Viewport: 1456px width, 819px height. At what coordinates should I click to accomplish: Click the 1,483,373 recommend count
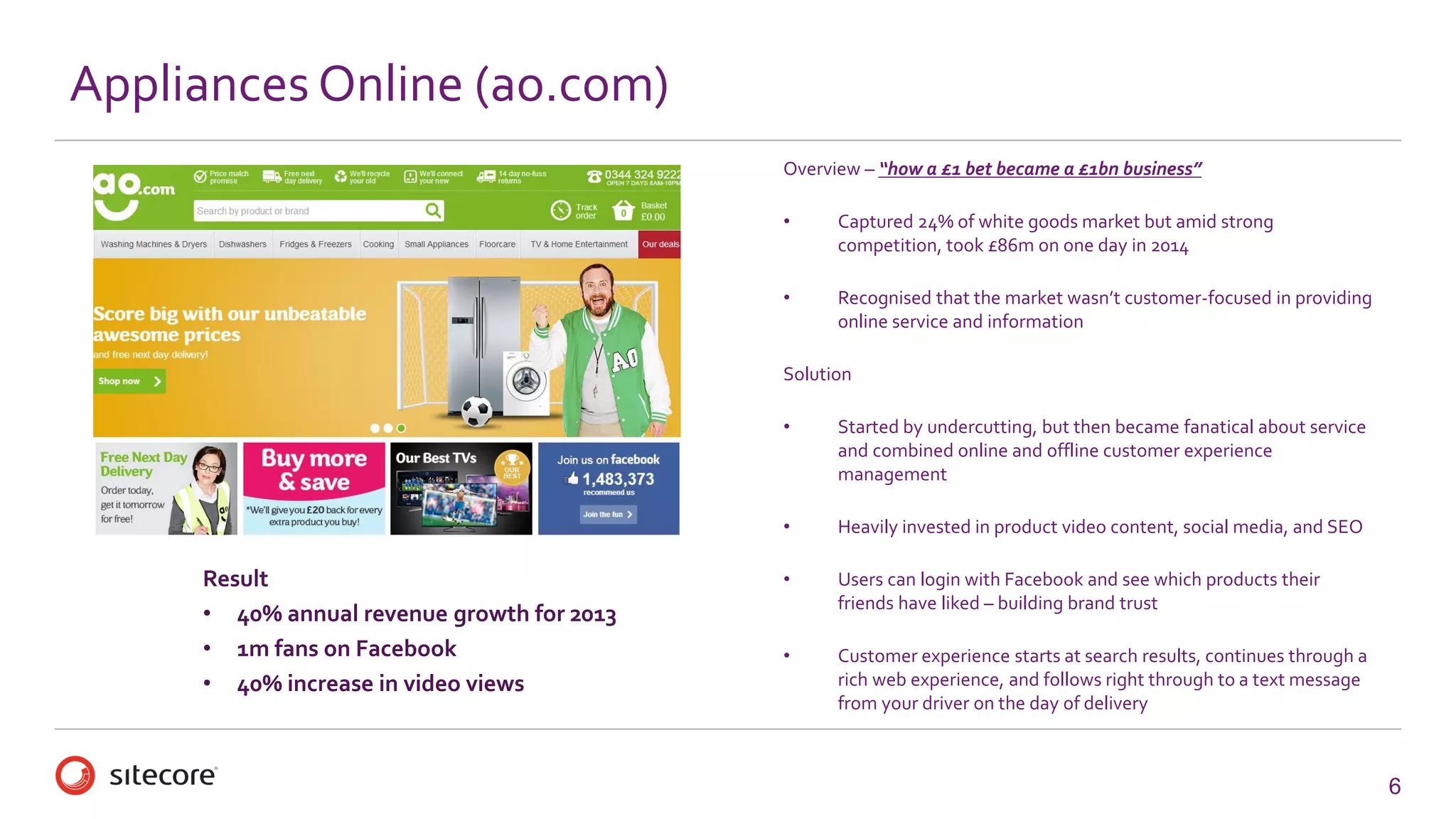[x=618, y=479]
